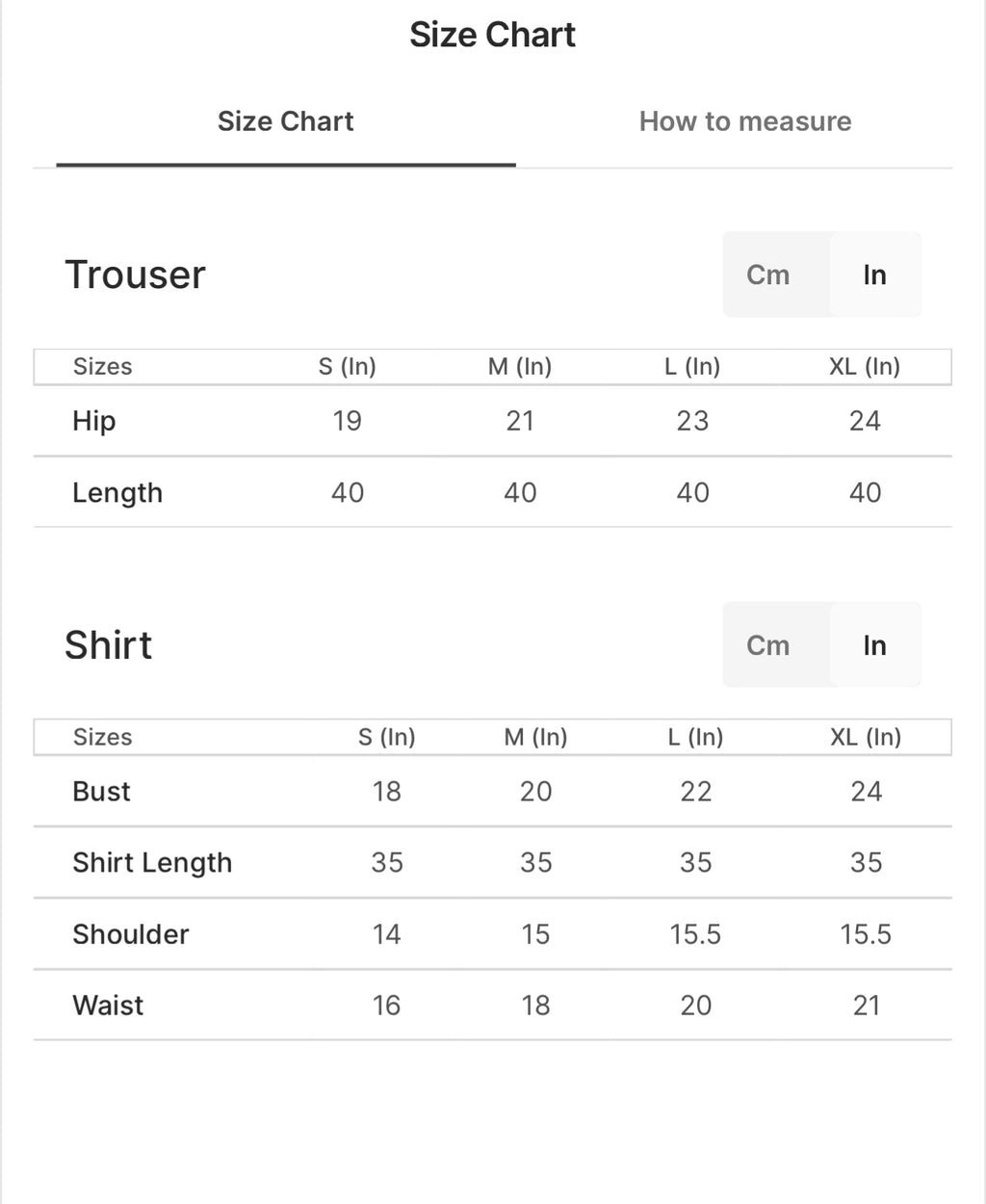Switch Trouser units to In
This screenshot has height=1204, width=986.
point(874,275)
